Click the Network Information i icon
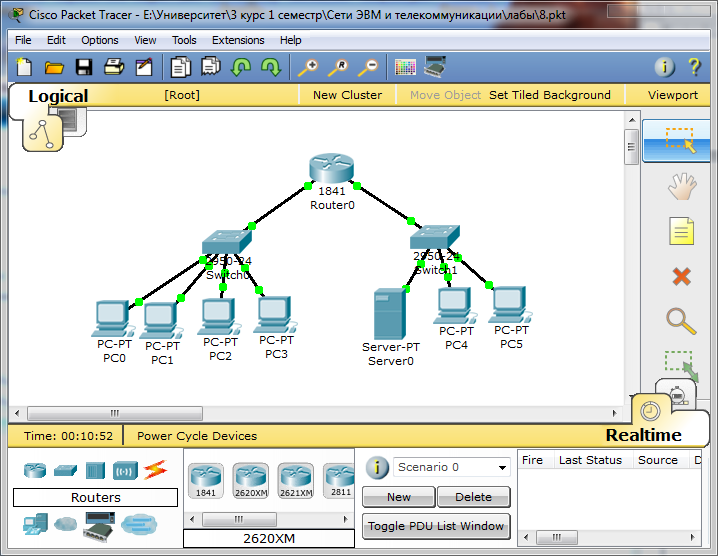Viewport: 718px width, 556px height. (x=664, y=67)
